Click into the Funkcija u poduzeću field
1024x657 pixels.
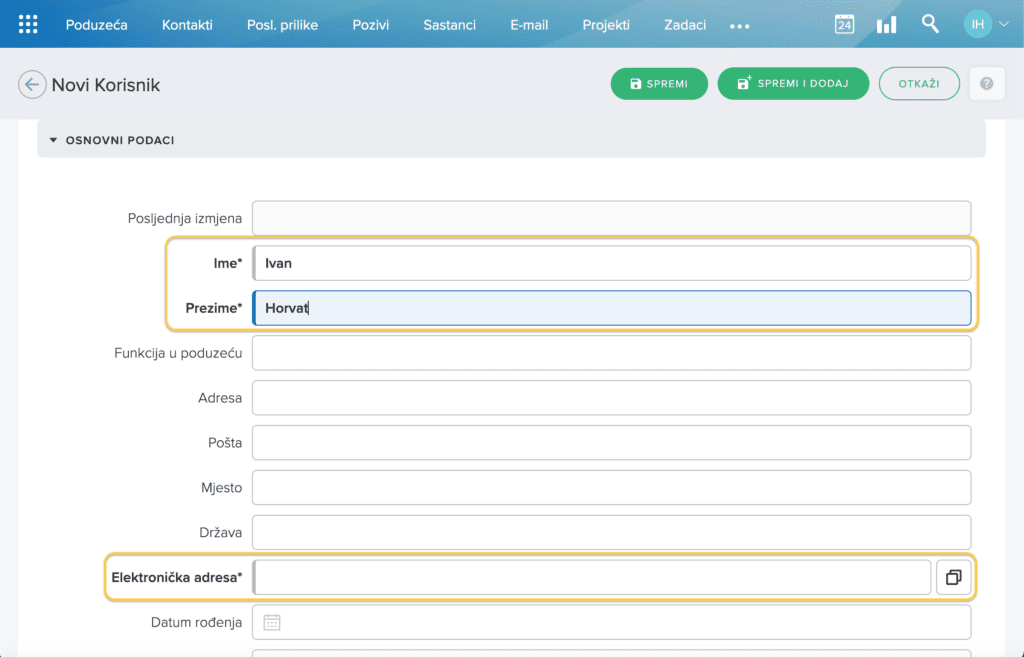610,353
